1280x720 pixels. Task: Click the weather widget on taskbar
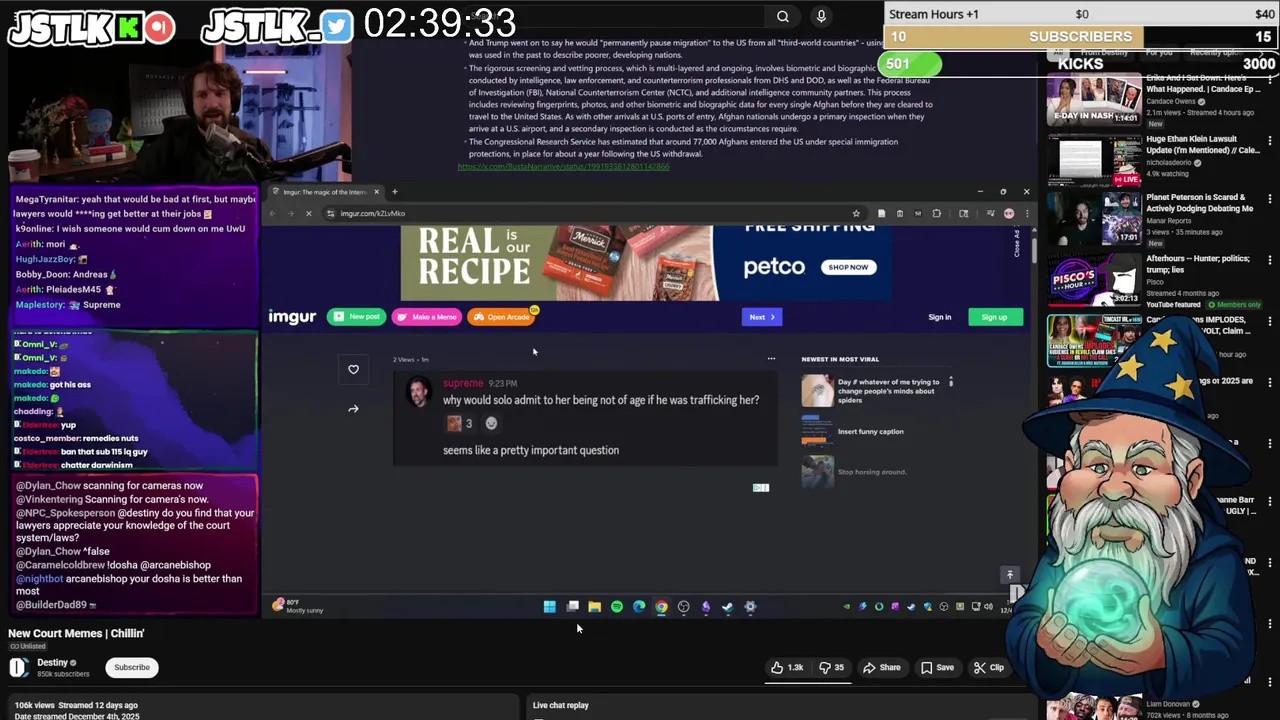click(x=299, y=607)
